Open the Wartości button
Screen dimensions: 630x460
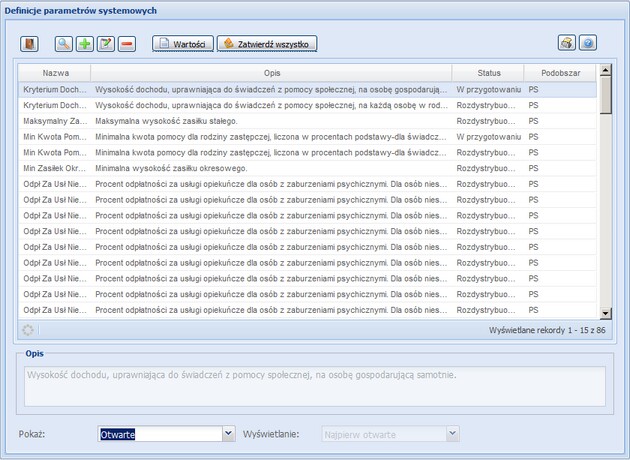tap(183, 44)
